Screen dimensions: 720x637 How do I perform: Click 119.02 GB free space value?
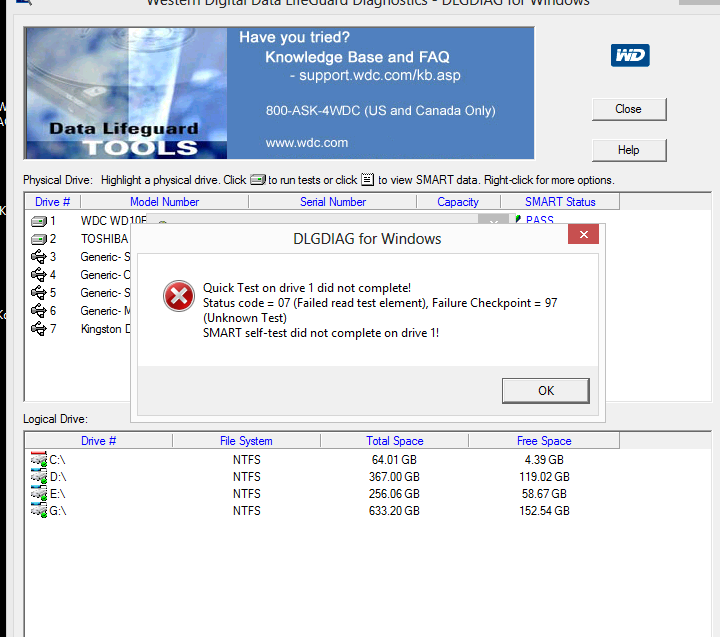(544, 477)
